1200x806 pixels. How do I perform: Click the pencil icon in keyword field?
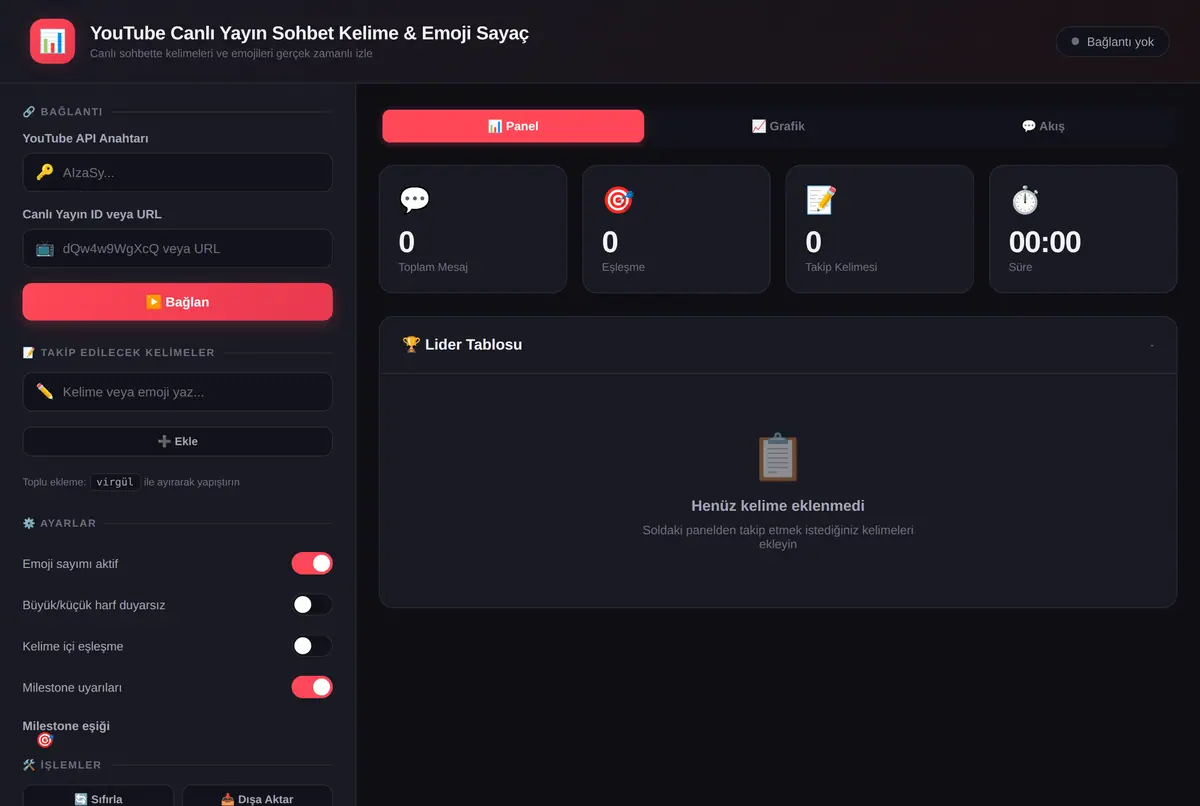click(x=44, y=392)
